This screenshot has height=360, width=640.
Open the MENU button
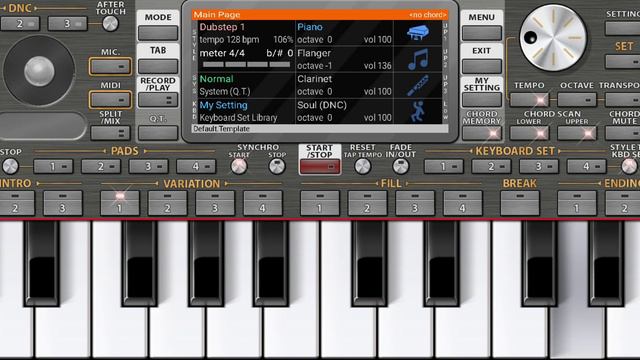[x=482, y=33]
